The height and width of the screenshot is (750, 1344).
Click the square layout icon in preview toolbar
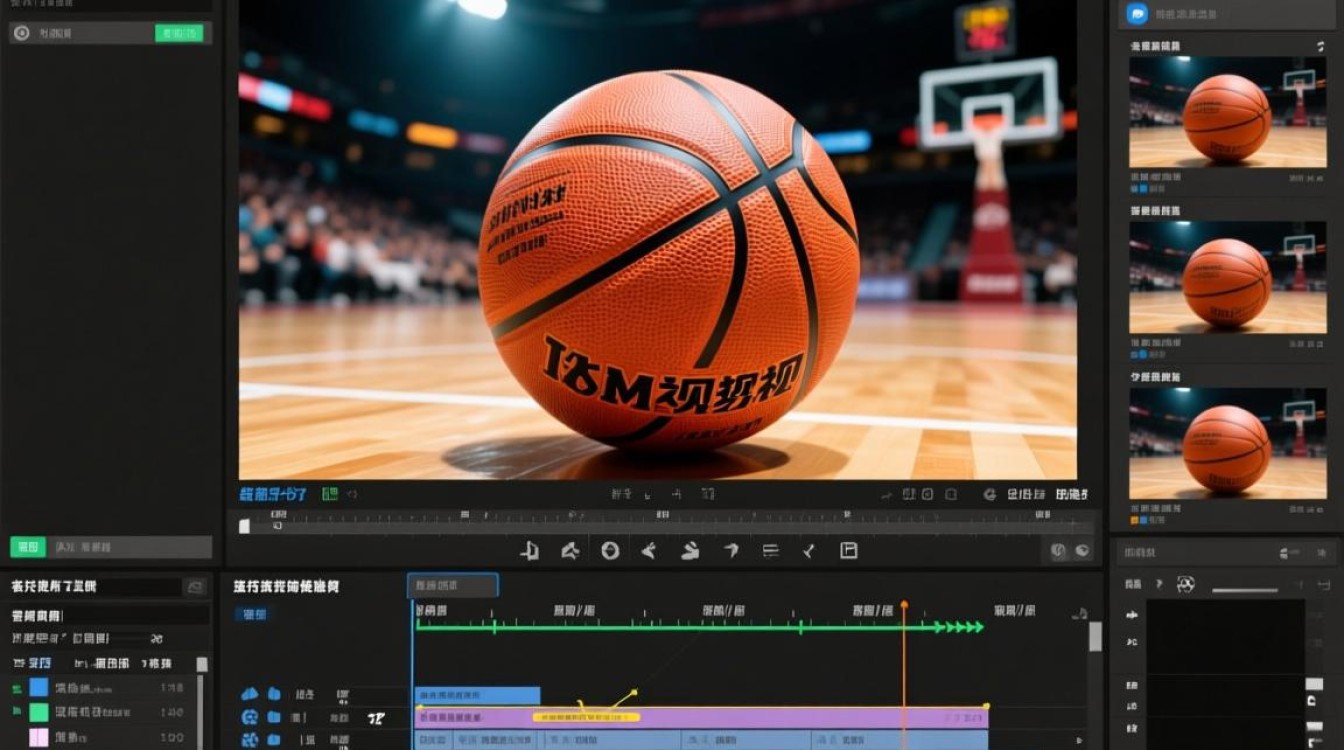[x=849, y=551]
